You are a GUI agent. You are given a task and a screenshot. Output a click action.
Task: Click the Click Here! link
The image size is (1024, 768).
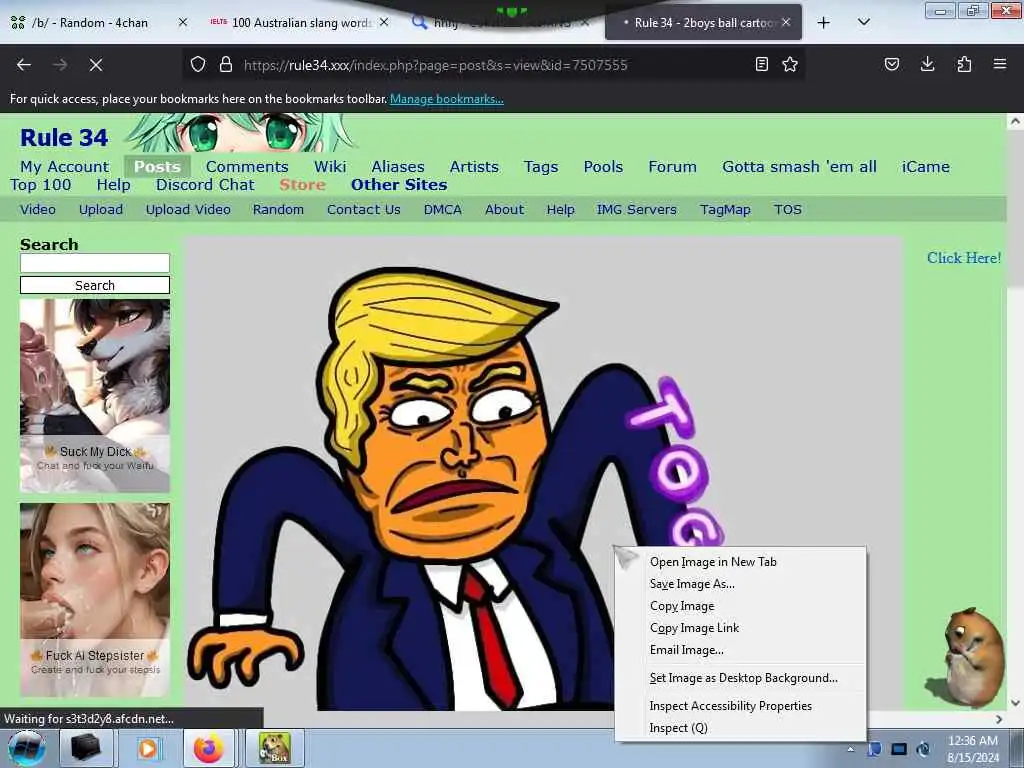[964, 258]
